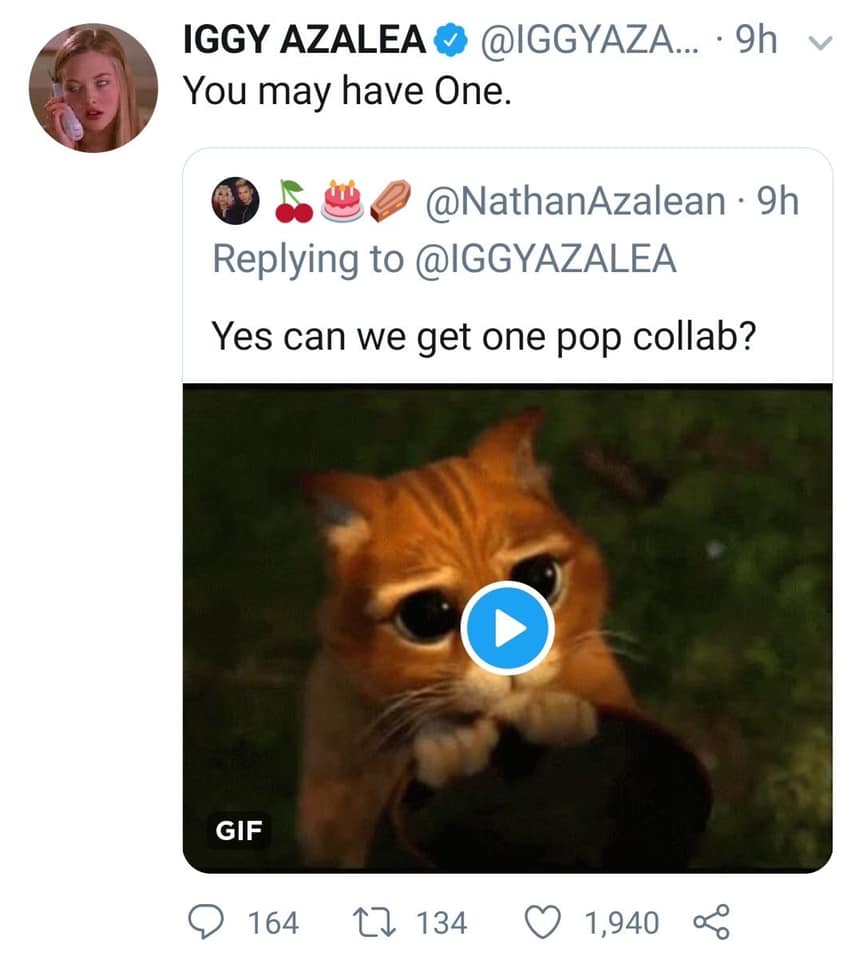Click the birthday cake emoji
The width and height of the screenshot is (862, 960).
(x=343, y=201)
